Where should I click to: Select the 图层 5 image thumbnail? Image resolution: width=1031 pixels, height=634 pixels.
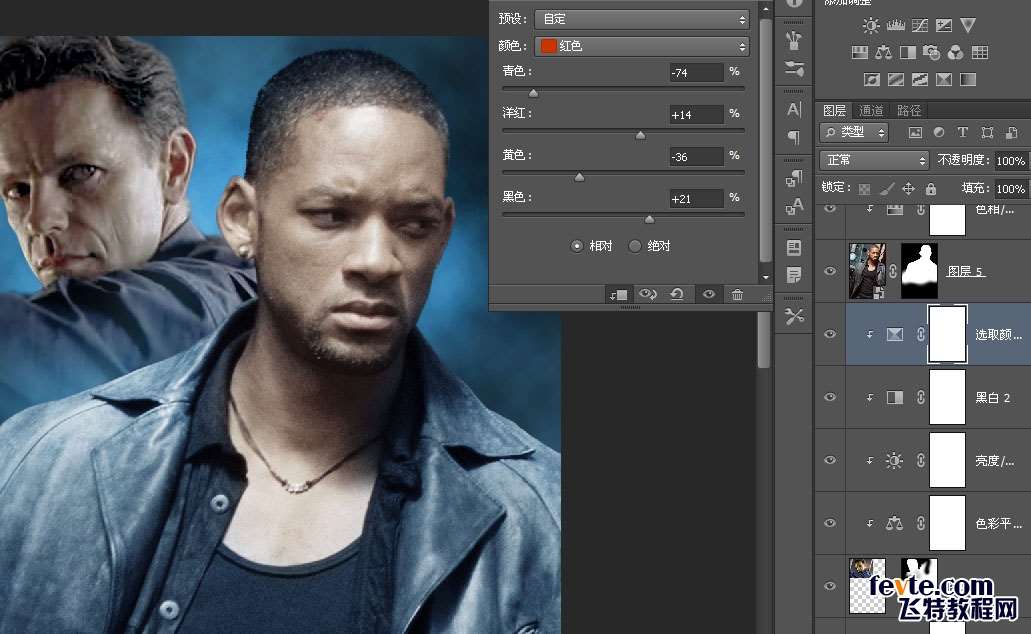[x=867, y=271]
